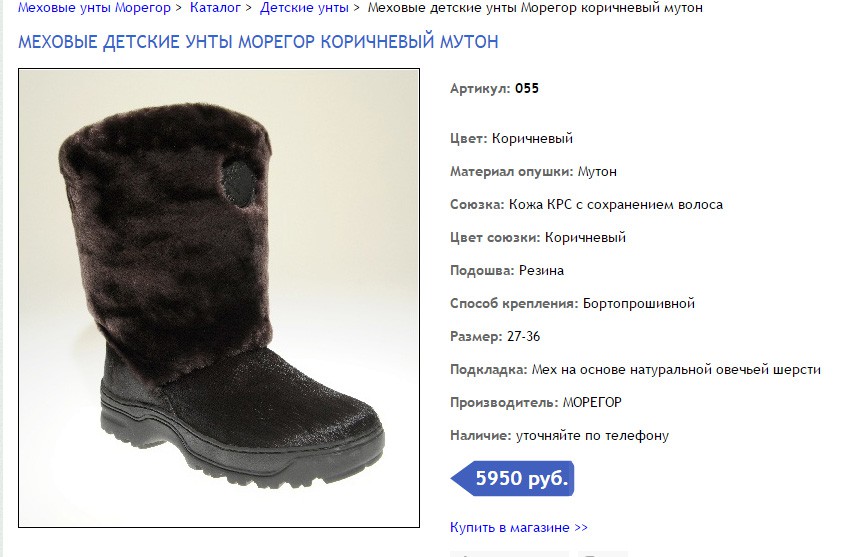
Task: Follow the Купить в магазине >> link
Action: [x=519, y=527]
